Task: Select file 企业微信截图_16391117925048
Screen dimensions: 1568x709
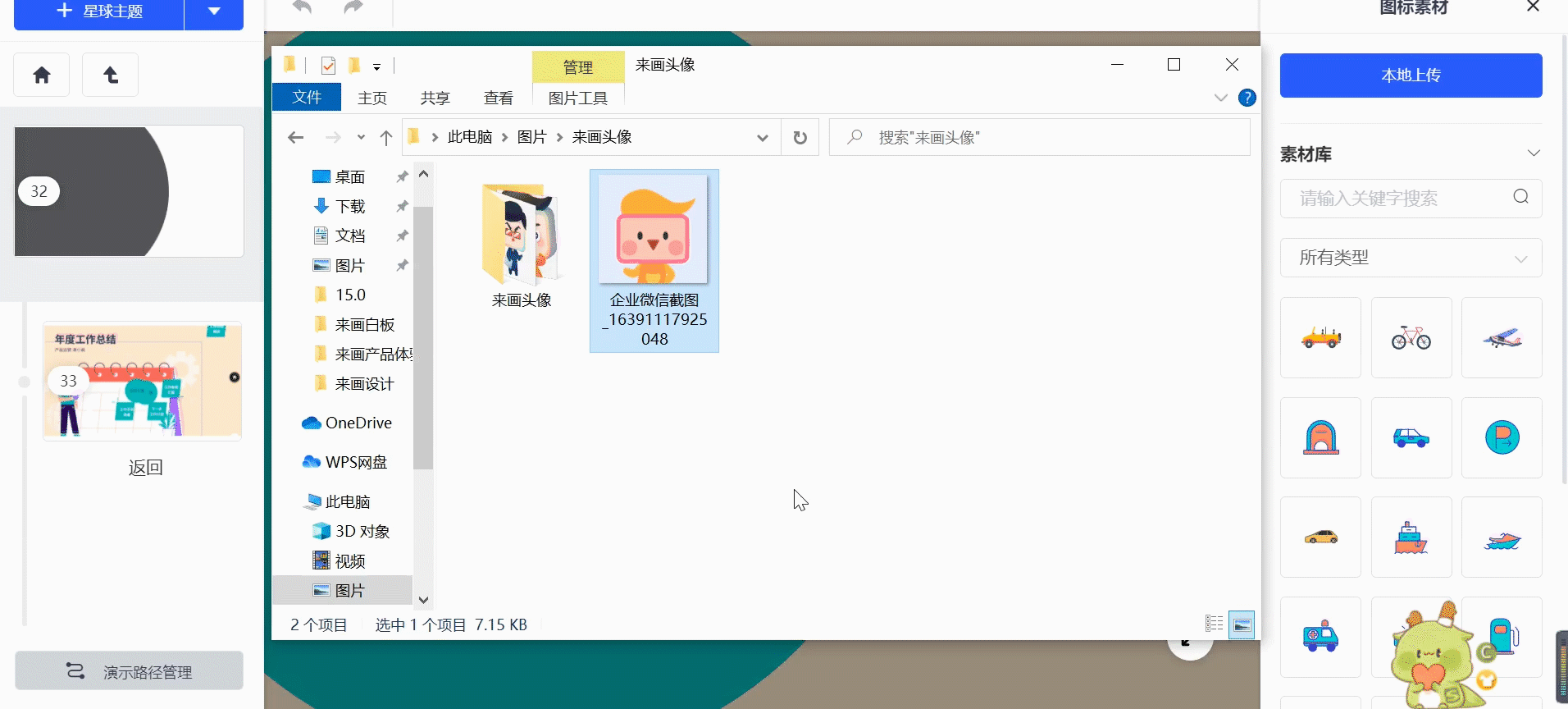Action: click(x=654, y=261)
